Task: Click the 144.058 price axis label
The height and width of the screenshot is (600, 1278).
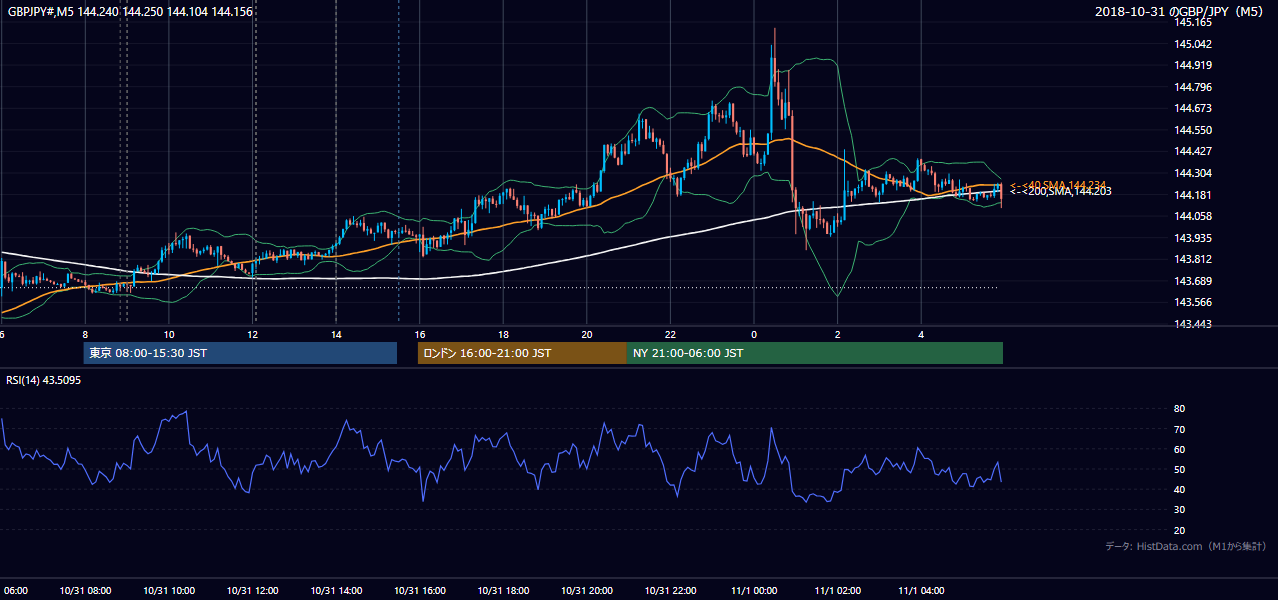Action: pos(1193,216)
